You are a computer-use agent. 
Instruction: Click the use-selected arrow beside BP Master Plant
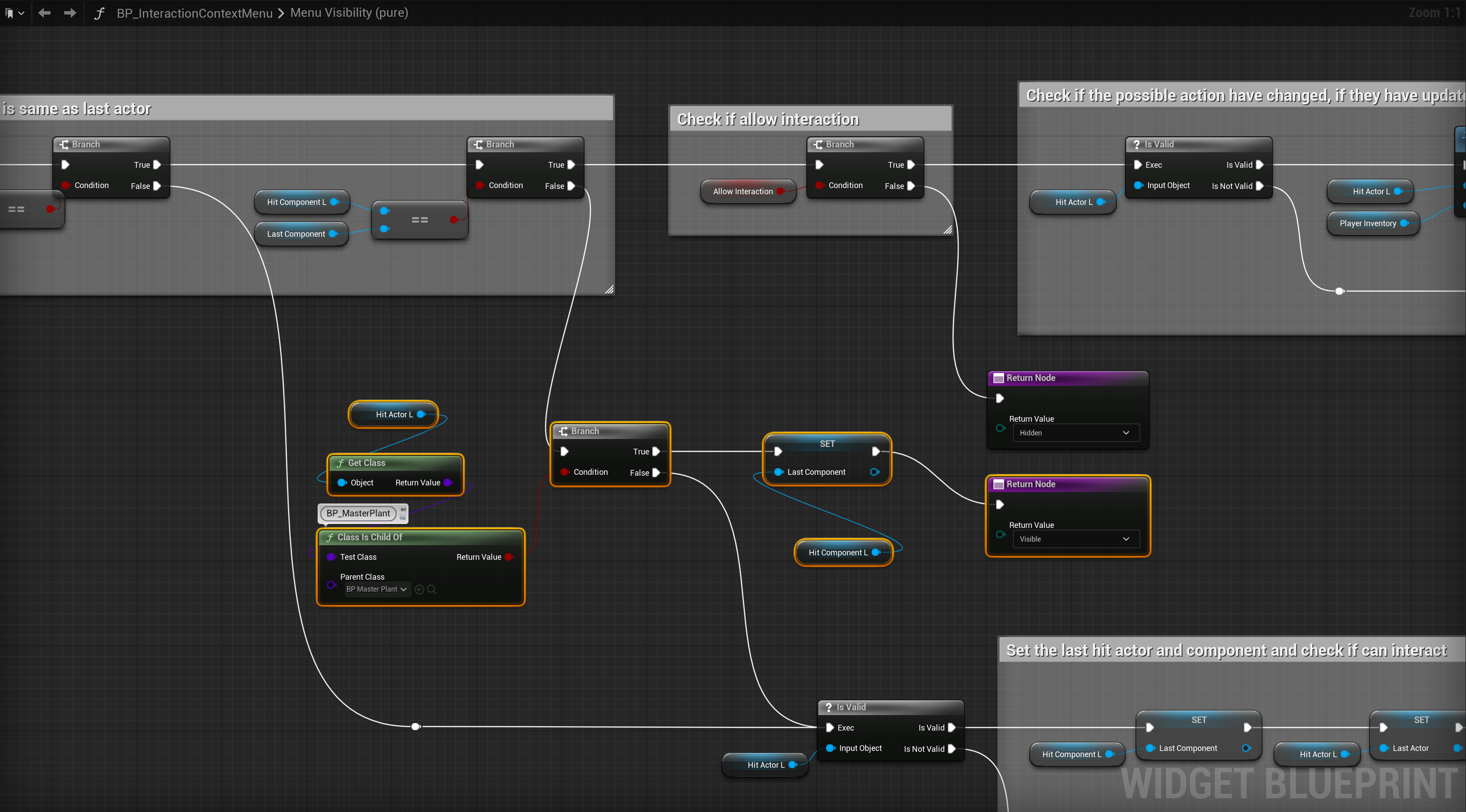pyautogui.click(x=419, y=589)
